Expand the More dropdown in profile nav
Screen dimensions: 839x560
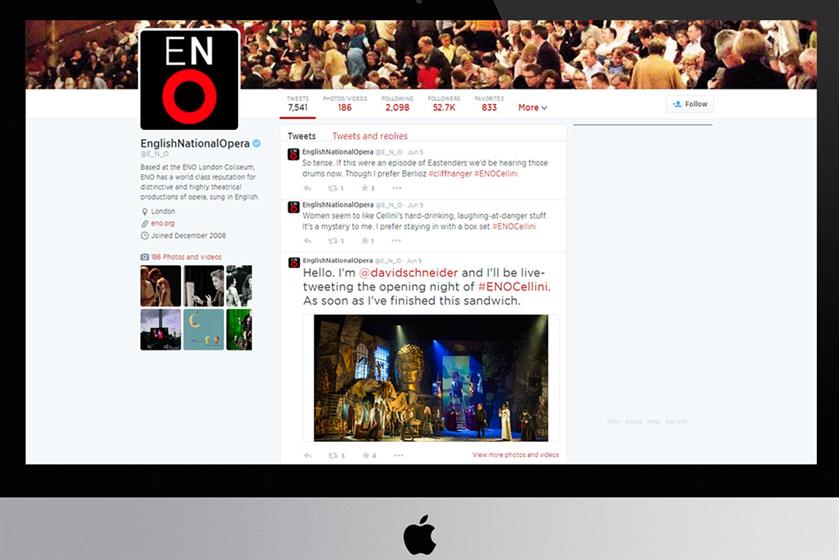tap(532, 108)
